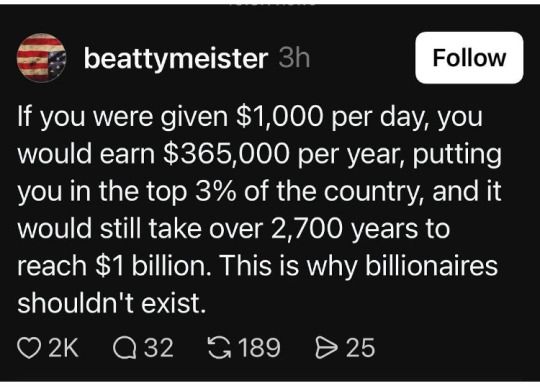This screenshot has height=391, width=540.
Task: Click the line starting "If you were given"
Action: [x=250, y=118]
